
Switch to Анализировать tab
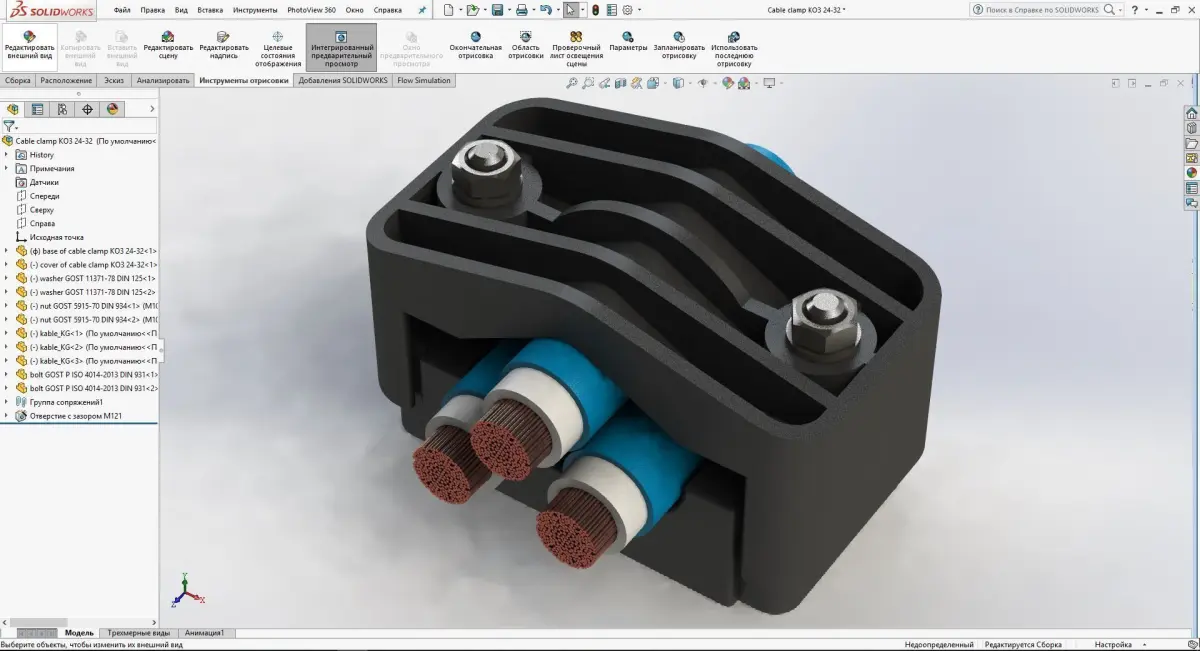[x=163, y=80]
